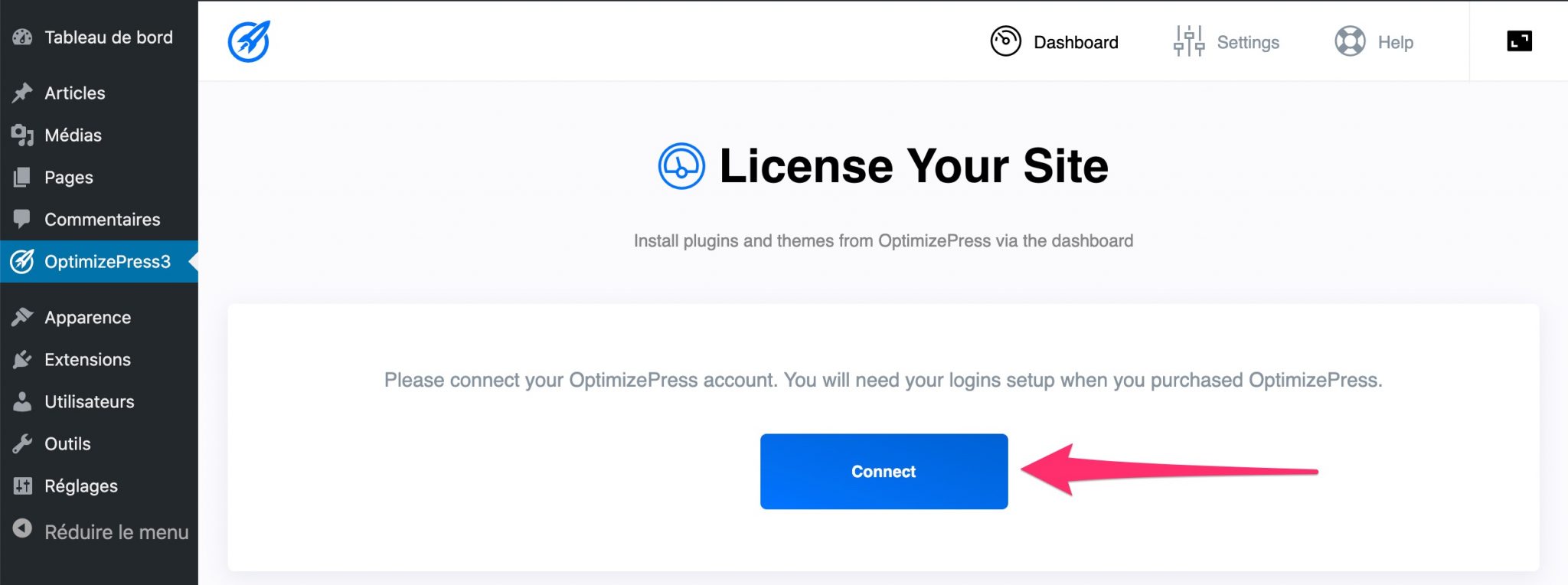1568x585 pixels.
Task: Open Apparence menu item
Action: pos(99,317)
